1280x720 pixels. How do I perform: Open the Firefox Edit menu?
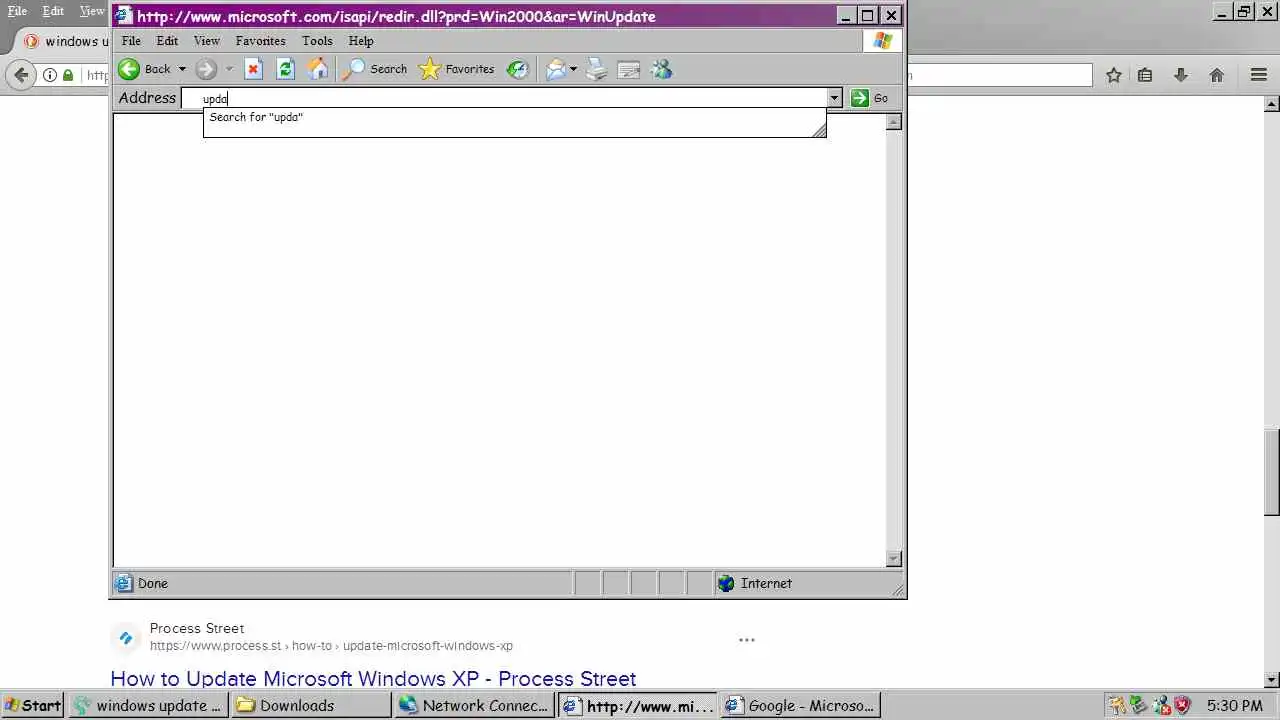[53, 11]
